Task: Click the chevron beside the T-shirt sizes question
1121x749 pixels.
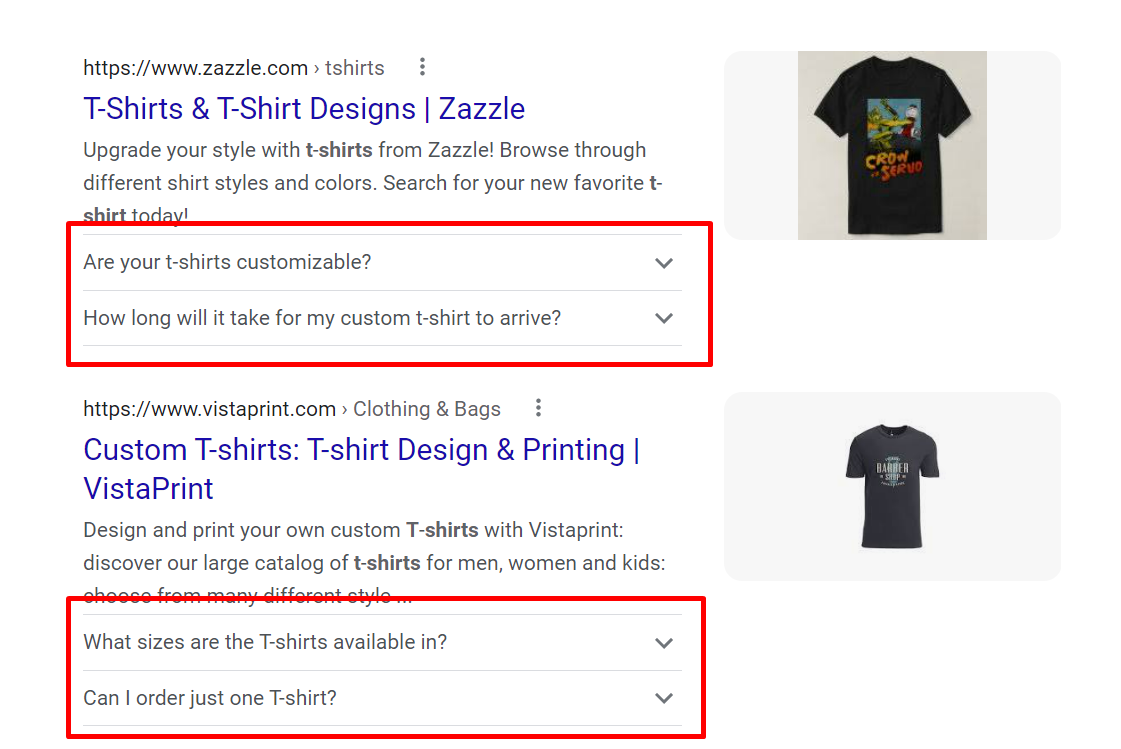Action: point(664,641)
